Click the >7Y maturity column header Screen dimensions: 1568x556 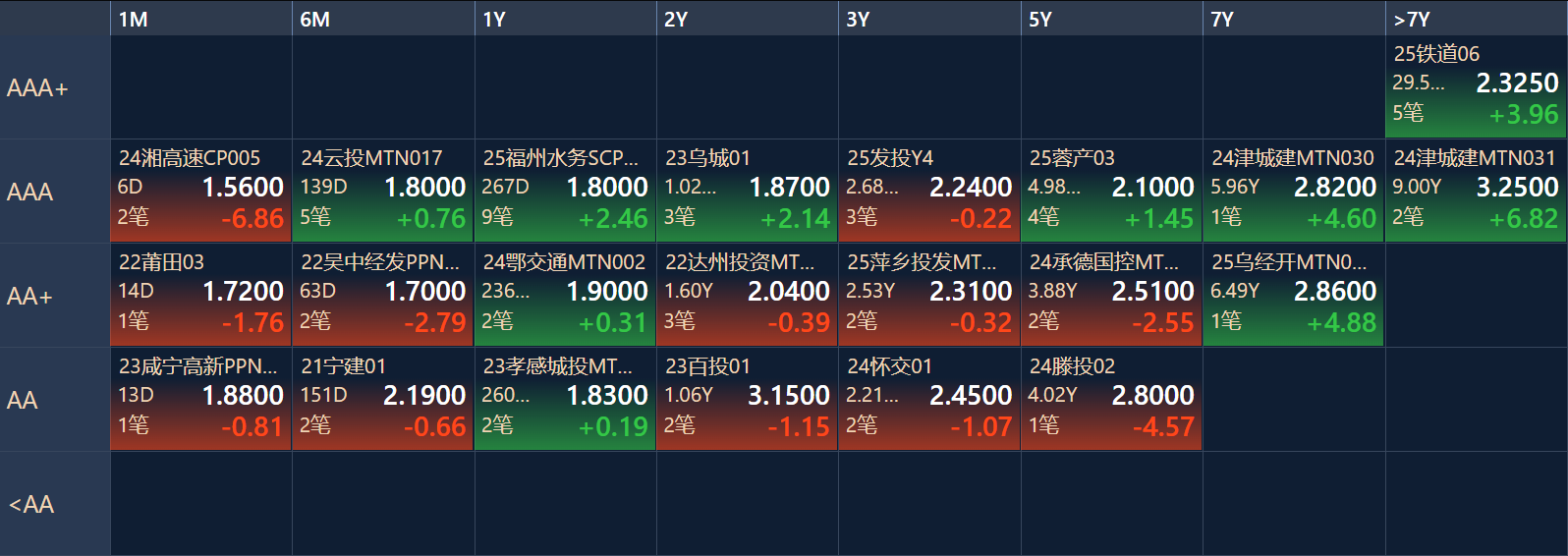(1476, 19)
